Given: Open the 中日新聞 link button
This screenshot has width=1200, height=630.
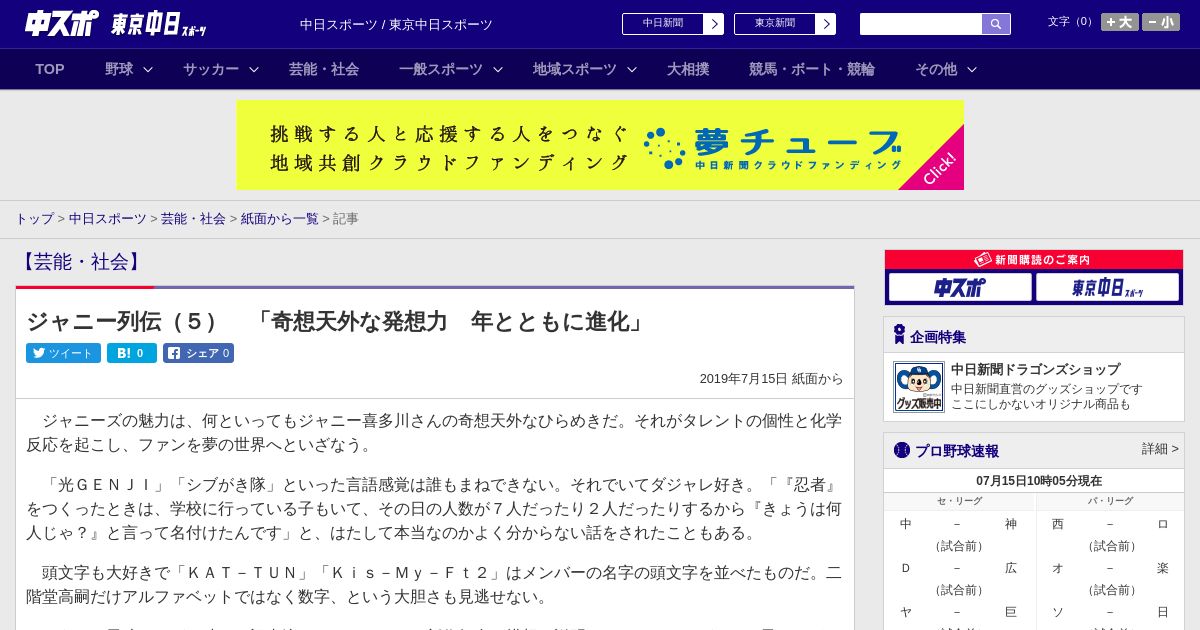Looking at the screenshot, I should 663,24.
